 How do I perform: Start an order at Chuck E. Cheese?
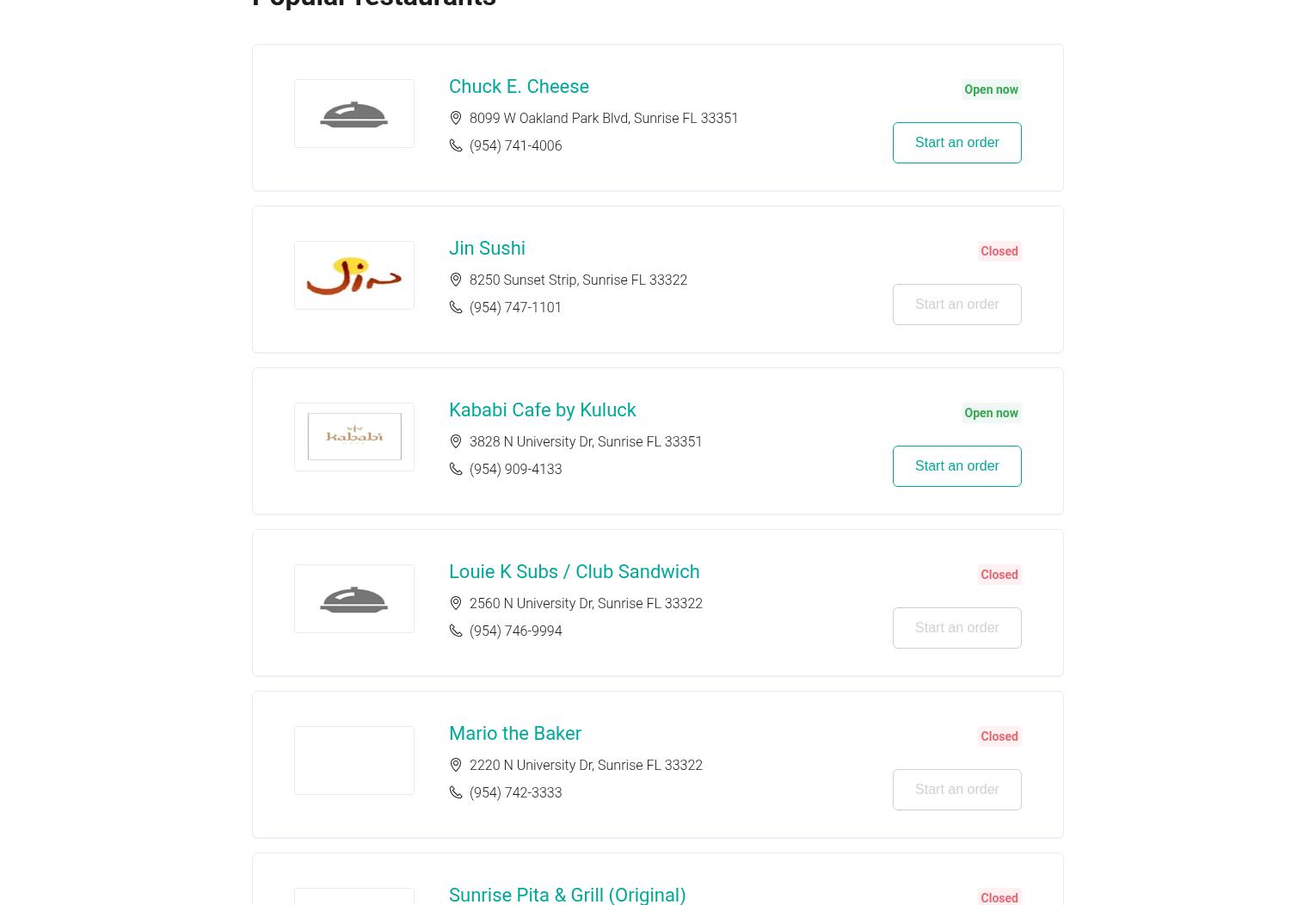[x=956, y=143]
